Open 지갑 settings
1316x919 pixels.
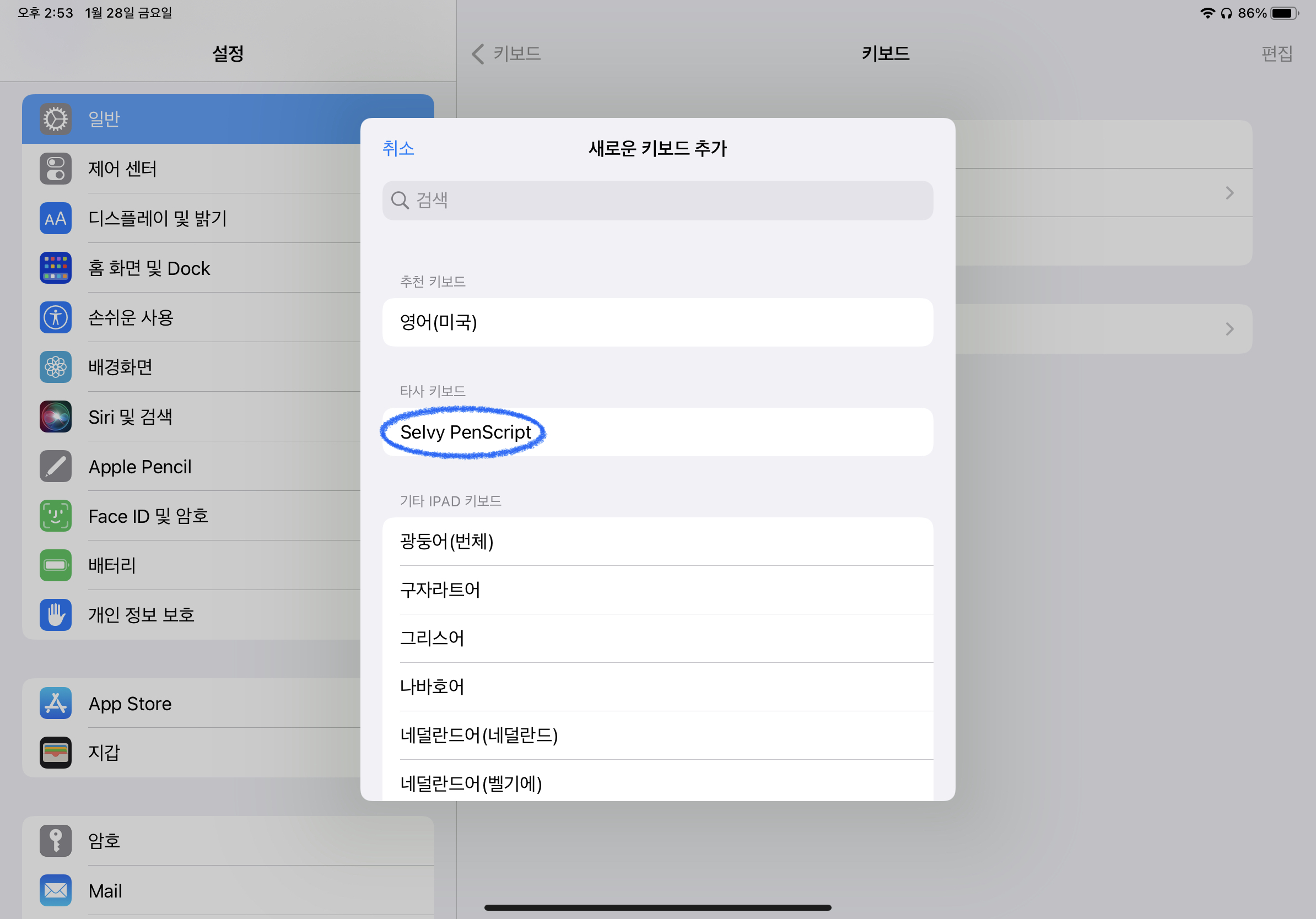(191, 752)
